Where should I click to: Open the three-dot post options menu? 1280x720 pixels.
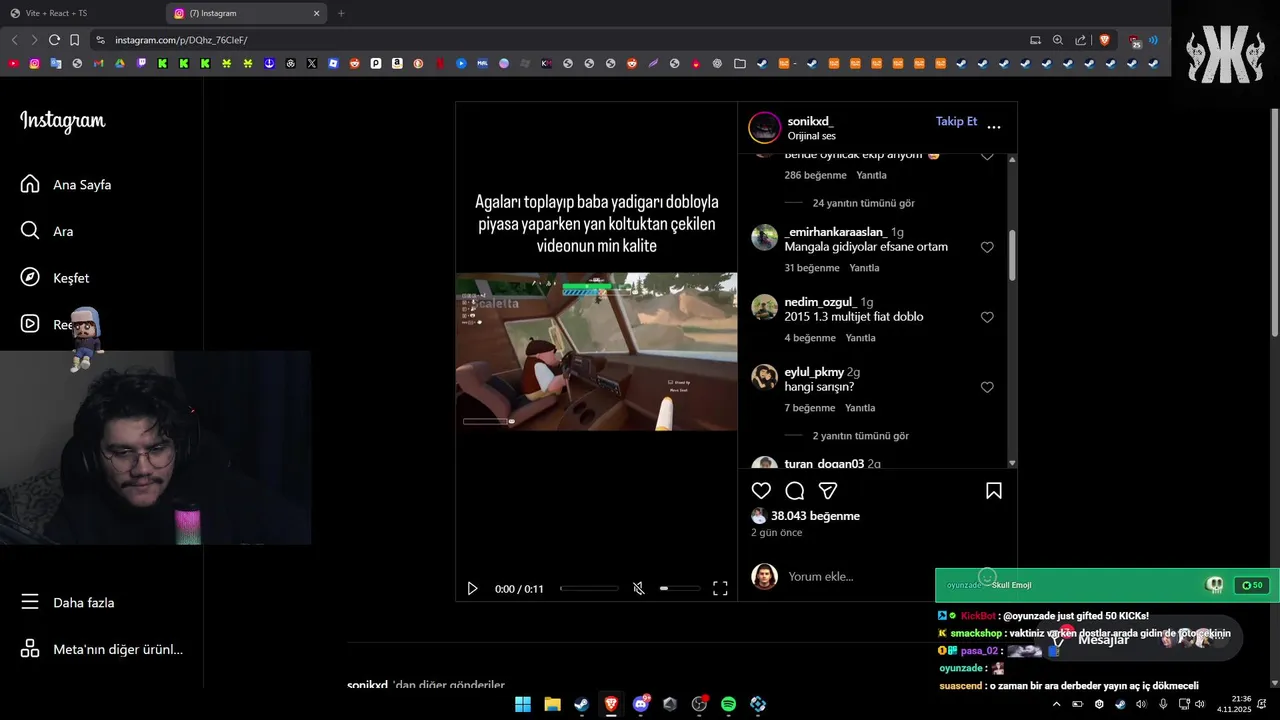994,127
